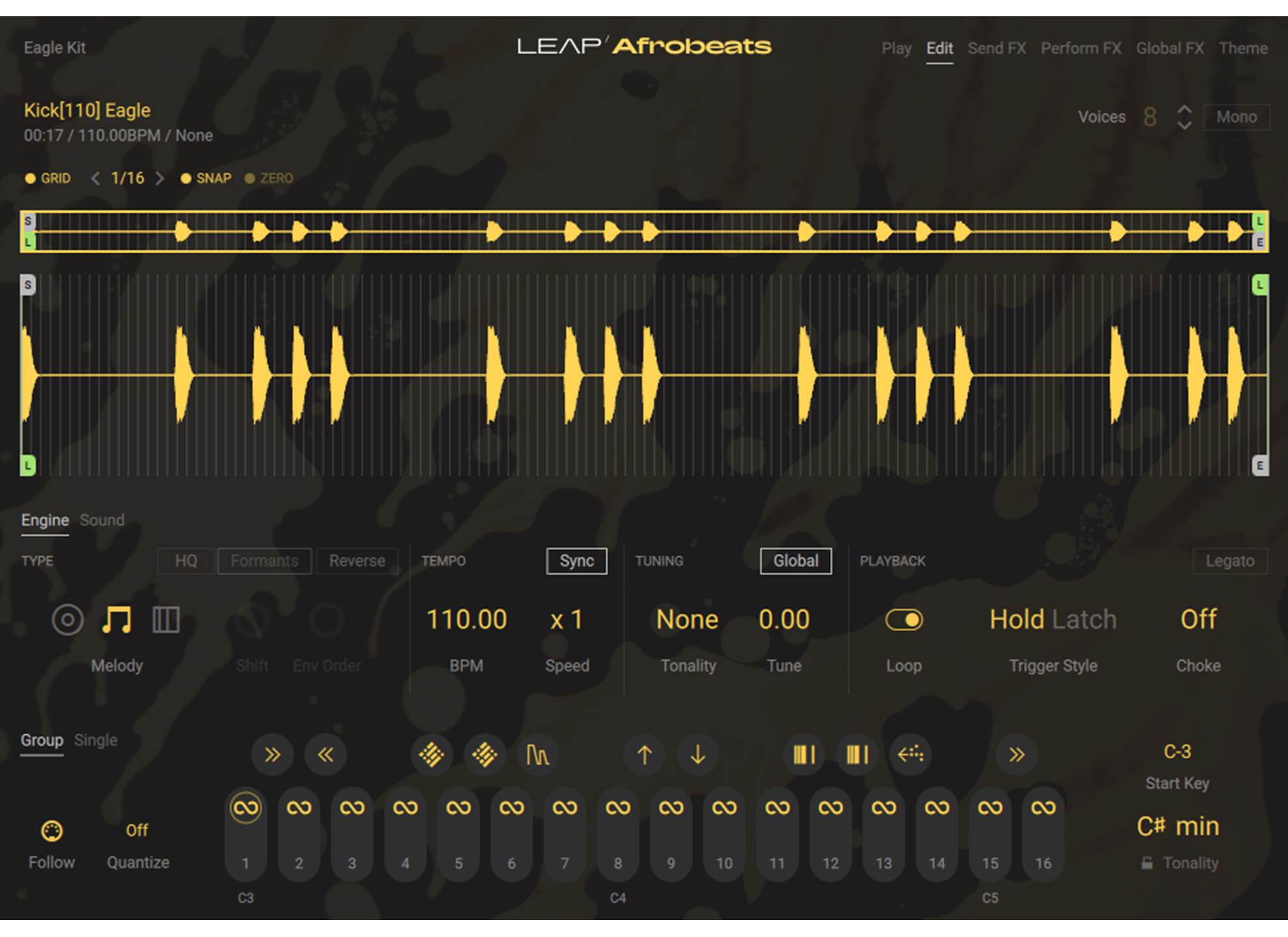The height and width of the screenshot is (937, 1288).
Task: Advance grid size with right chevron
Action: [159, 178]
